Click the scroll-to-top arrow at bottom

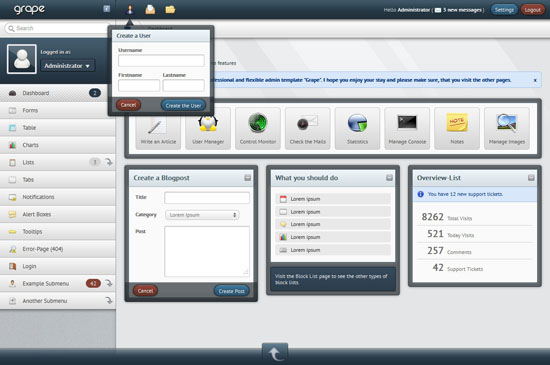(x=275, y=353)
